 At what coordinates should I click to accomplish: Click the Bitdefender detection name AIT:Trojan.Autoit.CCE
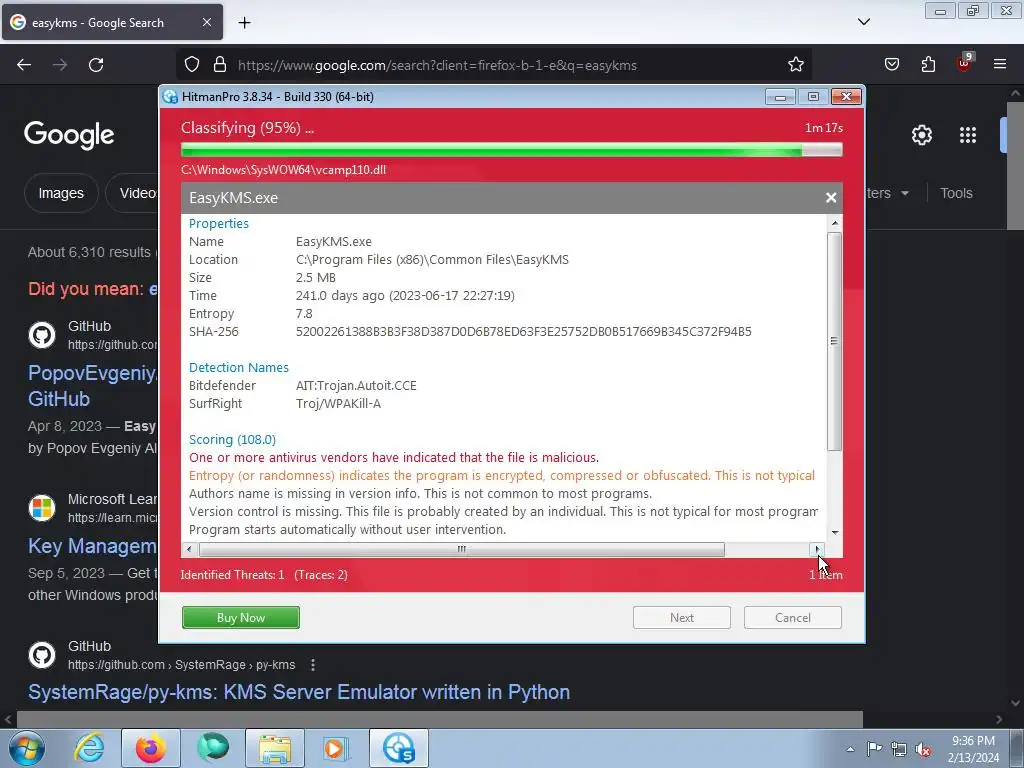pos(356,385)
